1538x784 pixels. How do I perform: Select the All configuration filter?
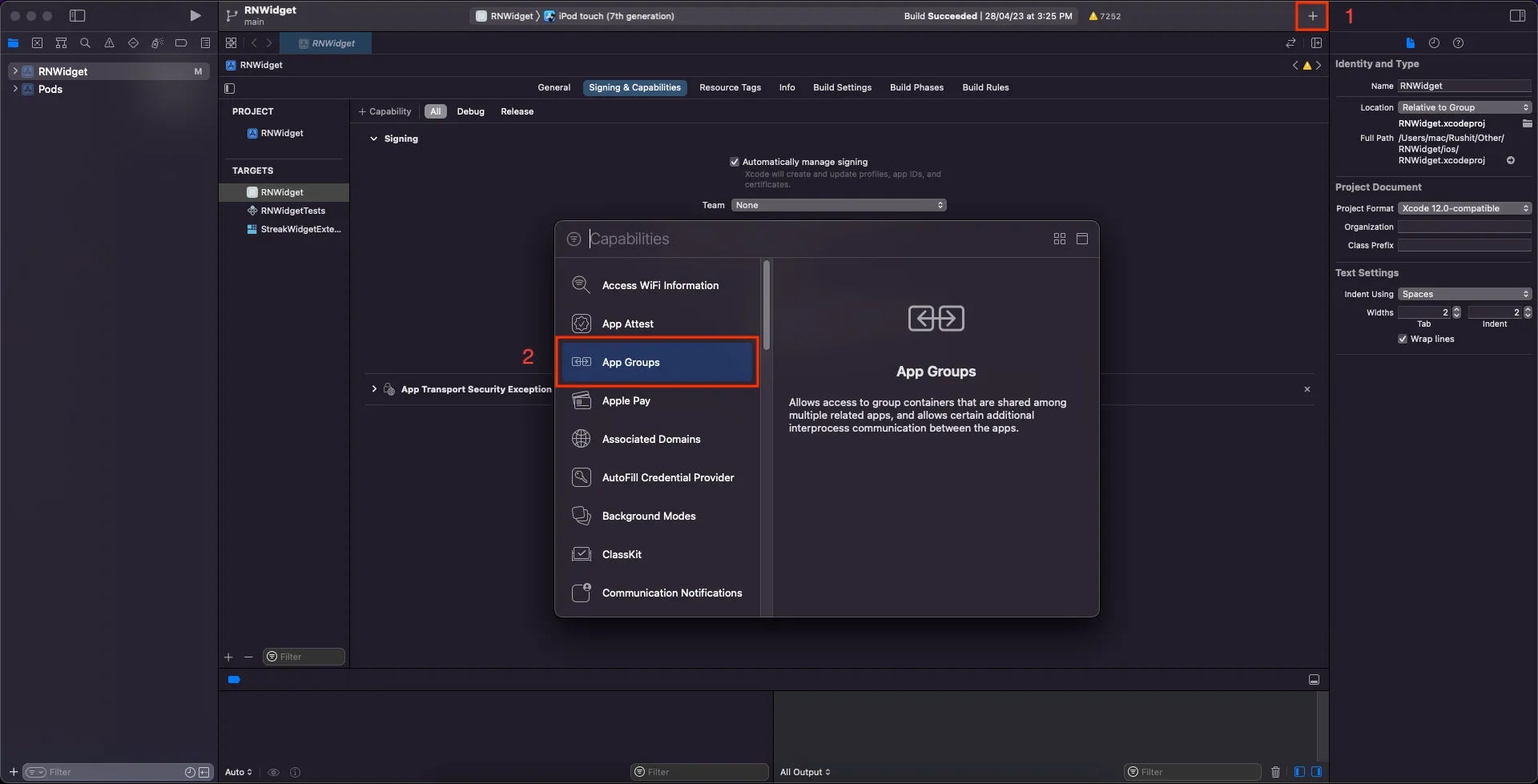click(435, 111)
